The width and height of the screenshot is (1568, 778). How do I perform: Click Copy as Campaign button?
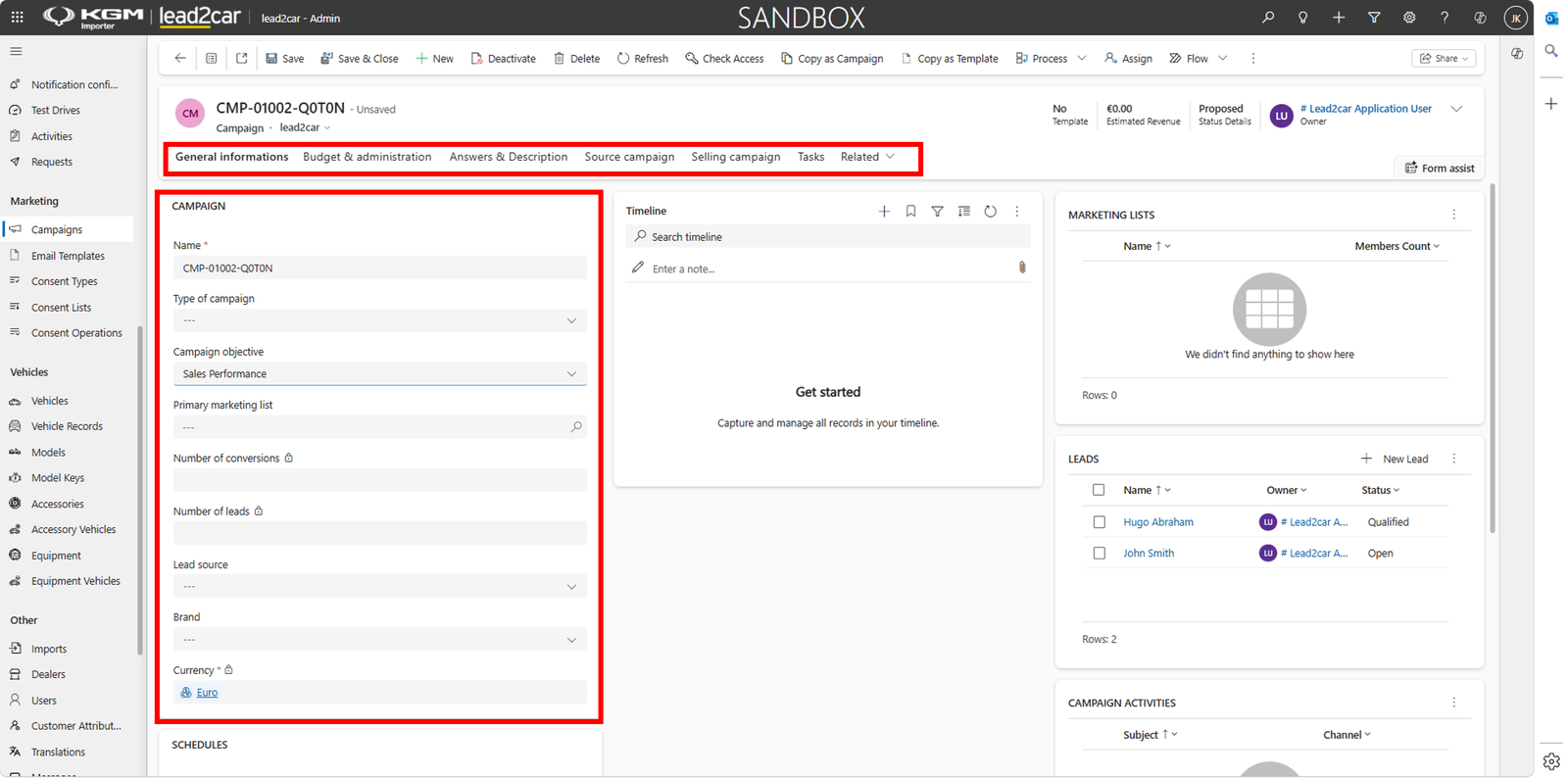(832, 59)
